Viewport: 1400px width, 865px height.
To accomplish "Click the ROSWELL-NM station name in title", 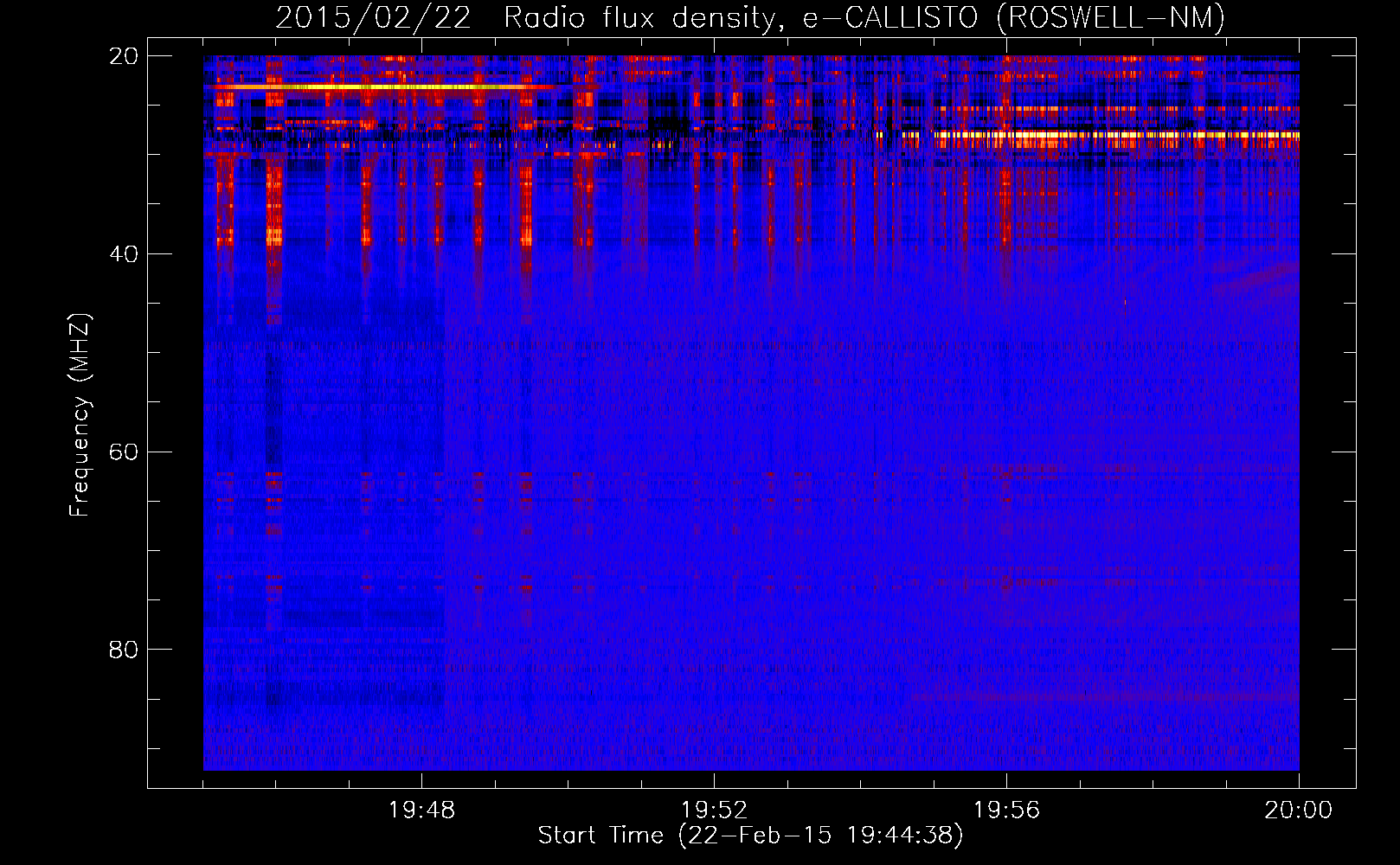I will pos(1111,18).
